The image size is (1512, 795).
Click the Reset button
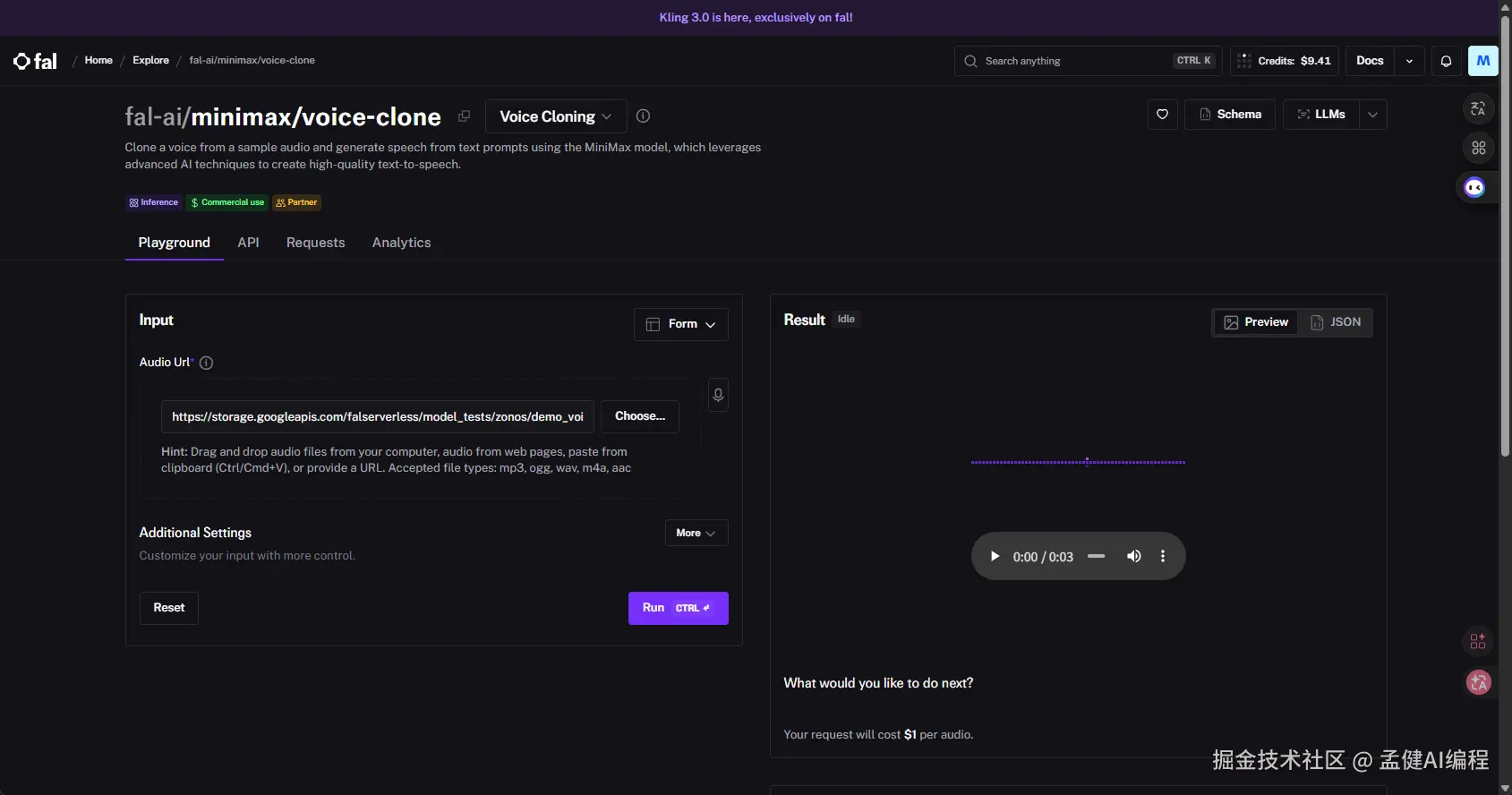point(168,608)
